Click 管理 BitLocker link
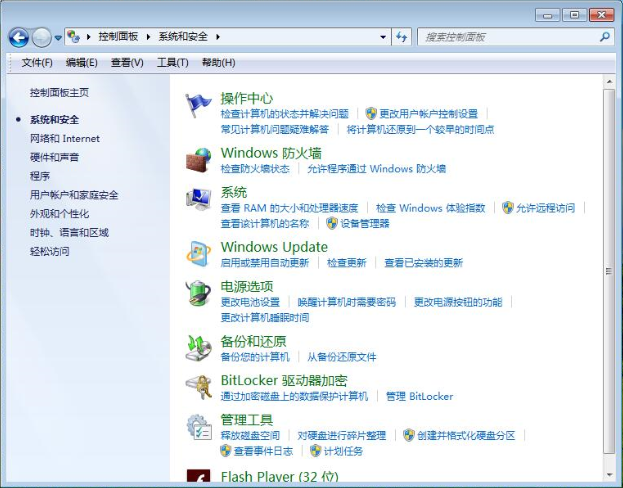The height and width of the screenshot is (488, 623). pos(420,396)
